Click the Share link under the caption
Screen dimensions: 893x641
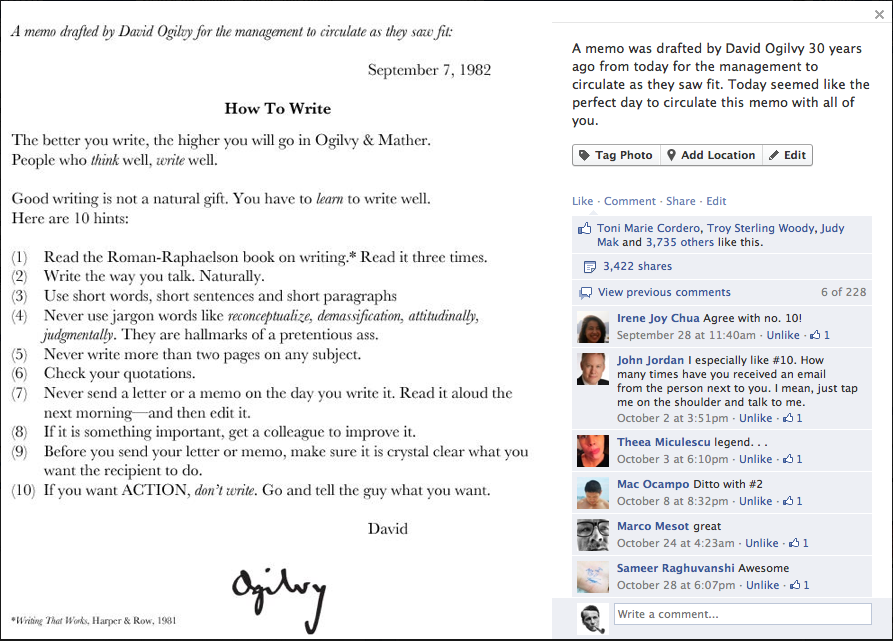[x=681, y=201]
